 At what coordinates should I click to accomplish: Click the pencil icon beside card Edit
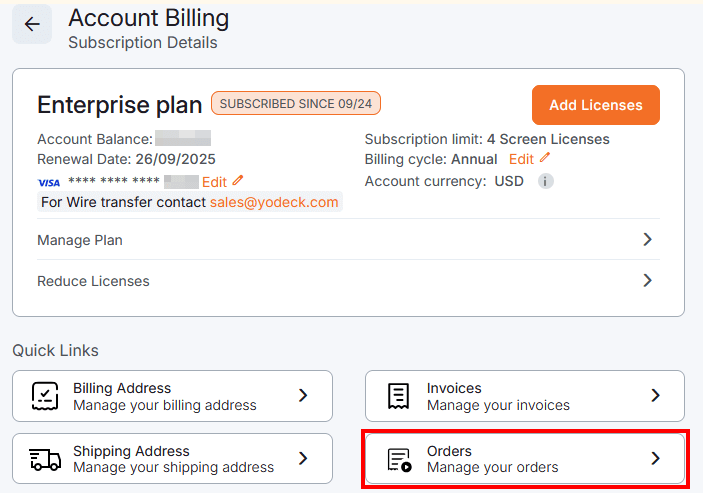(238, 181)
